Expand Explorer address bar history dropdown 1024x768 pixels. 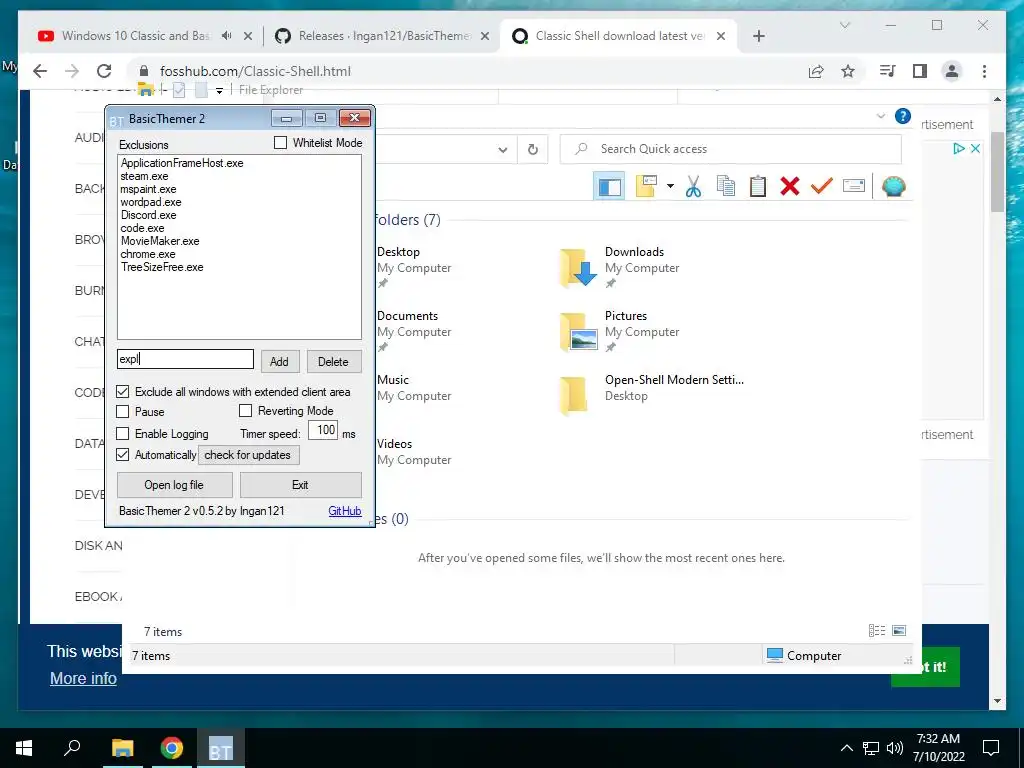pos(503,150)
